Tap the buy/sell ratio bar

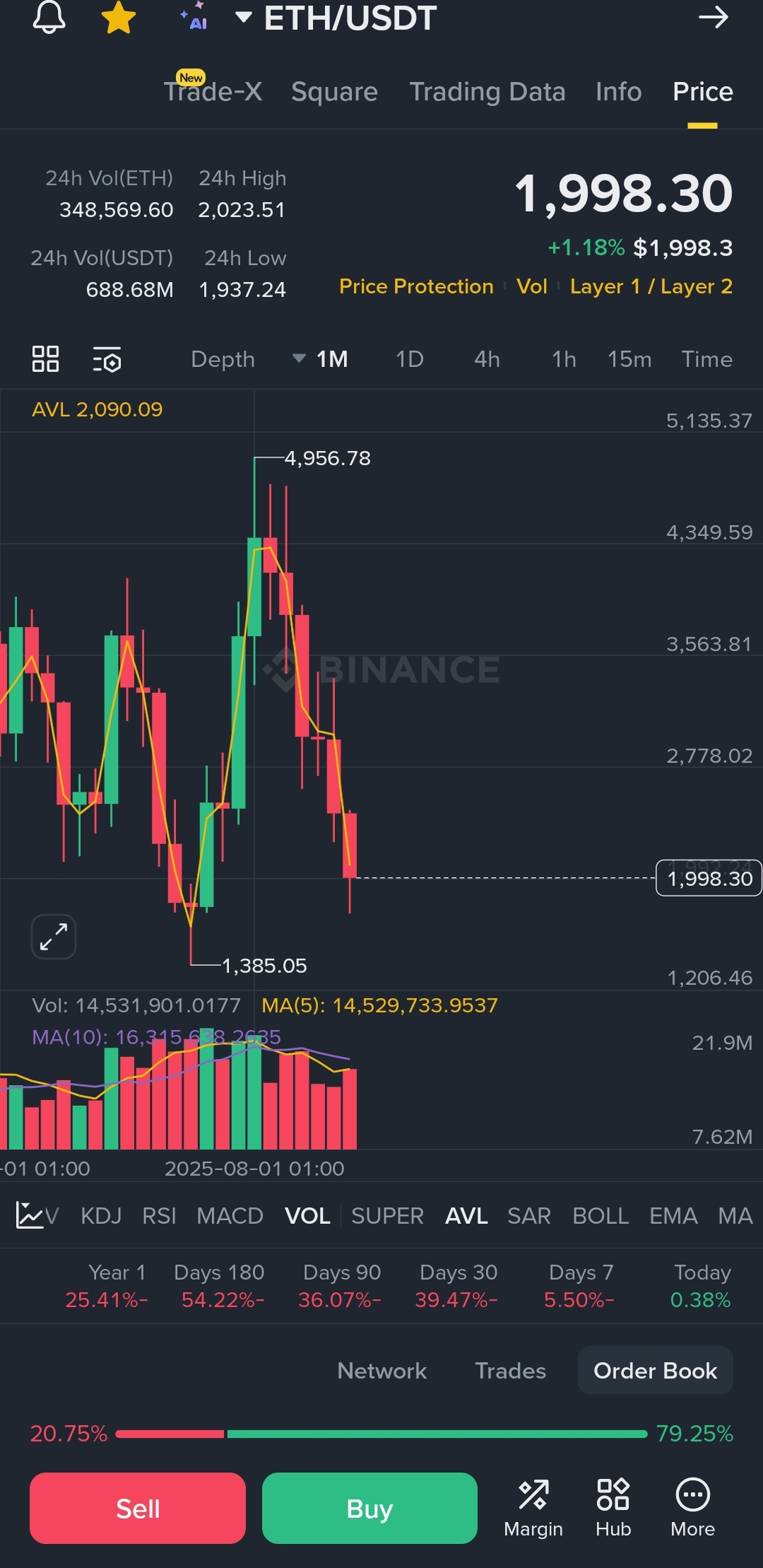pos(381,1434)
